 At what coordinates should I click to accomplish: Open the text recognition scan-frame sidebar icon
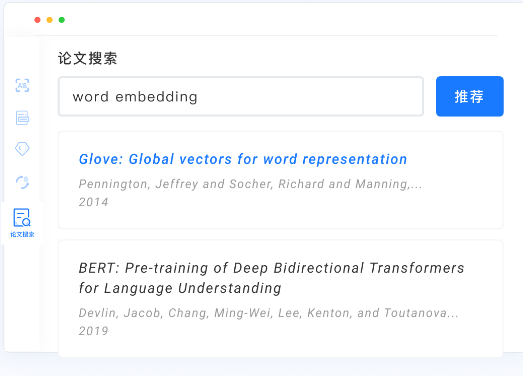pyautogui.click(x=22, y=85)
